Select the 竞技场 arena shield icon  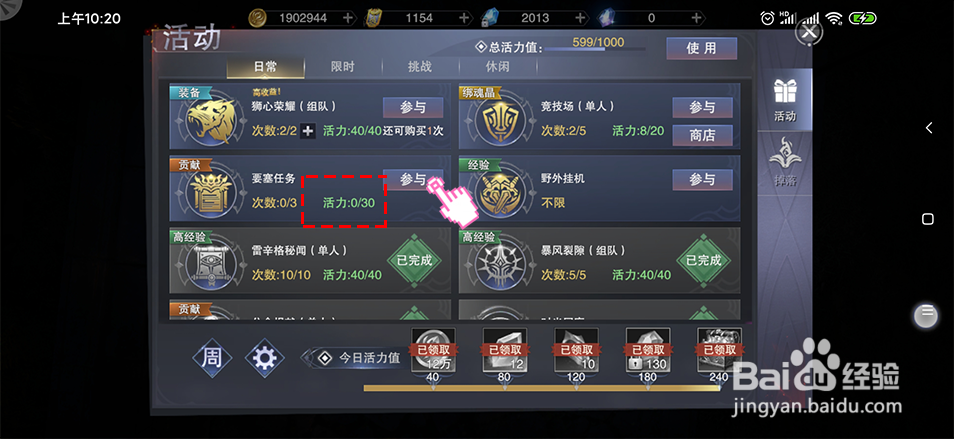pyautogui.click(x=499, y=119)
